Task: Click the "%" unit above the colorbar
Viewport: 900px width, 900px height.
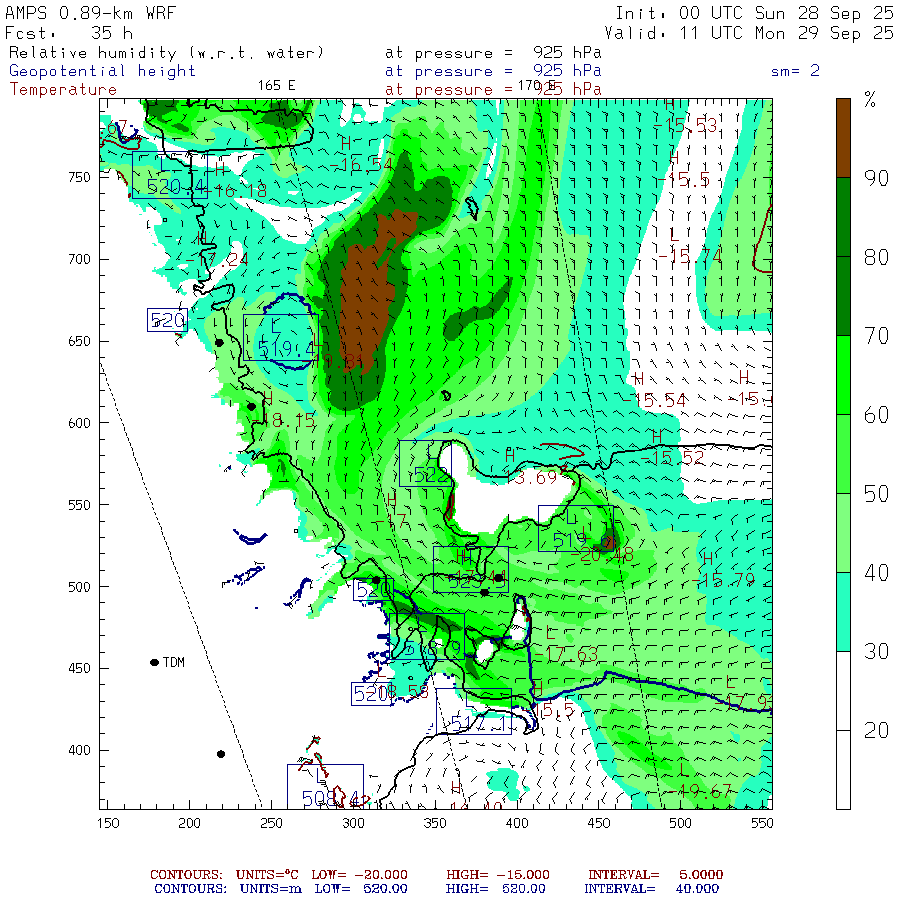Action: tap(870, 100)
